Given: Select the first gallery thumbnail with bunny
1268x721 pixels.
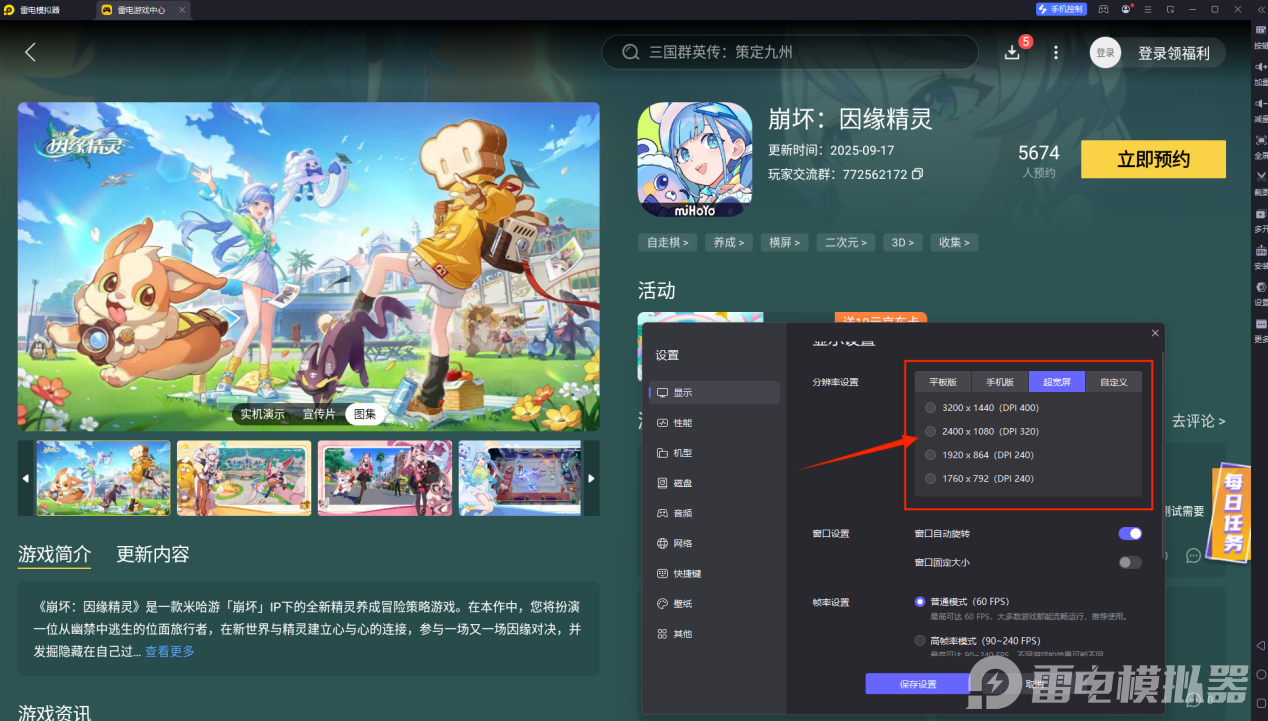Looking at the screenshot, I should point(103,478).
